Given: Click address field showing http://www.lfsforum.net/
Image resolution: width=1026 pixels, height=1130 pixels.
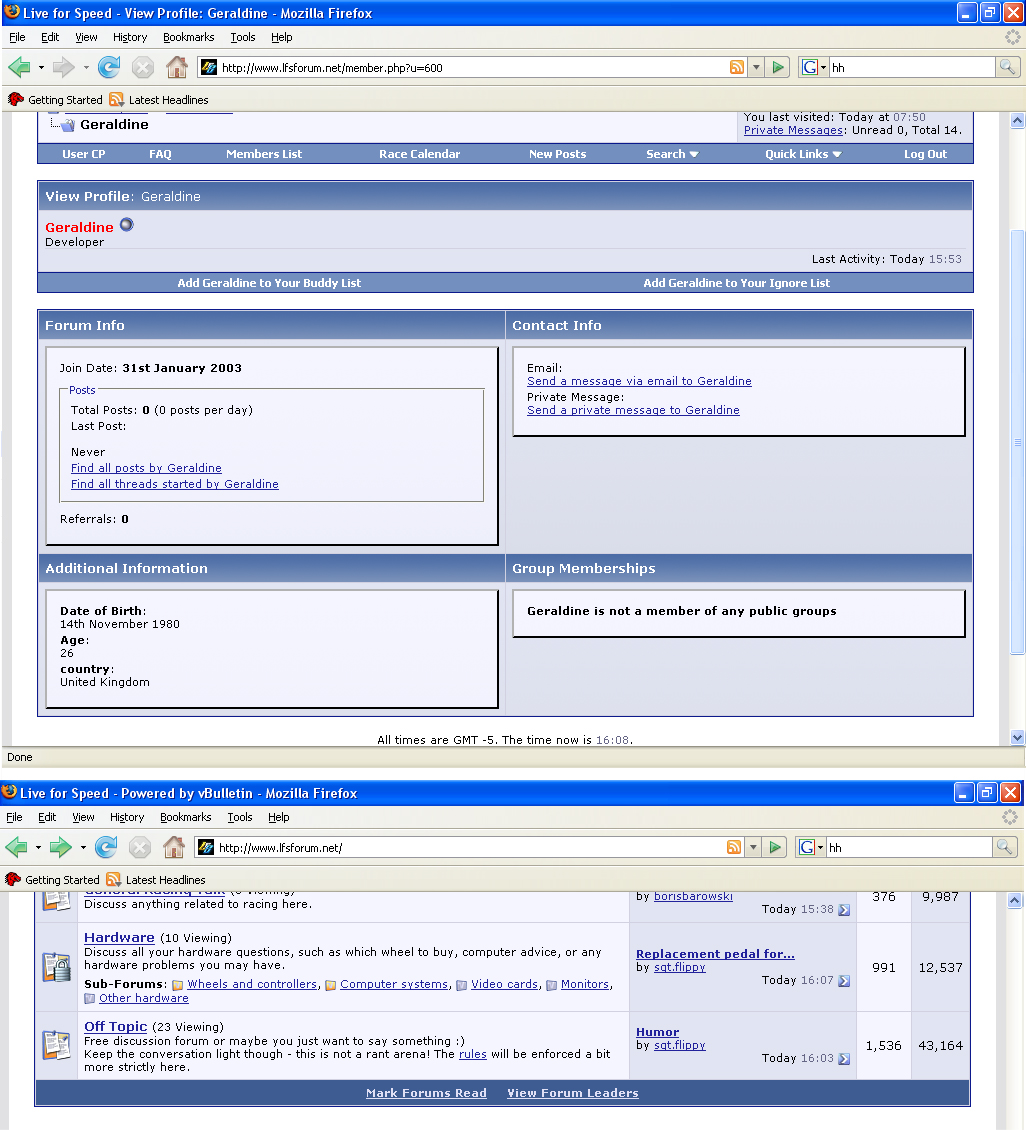Looking at the screenshot, I should coord(471,848).
